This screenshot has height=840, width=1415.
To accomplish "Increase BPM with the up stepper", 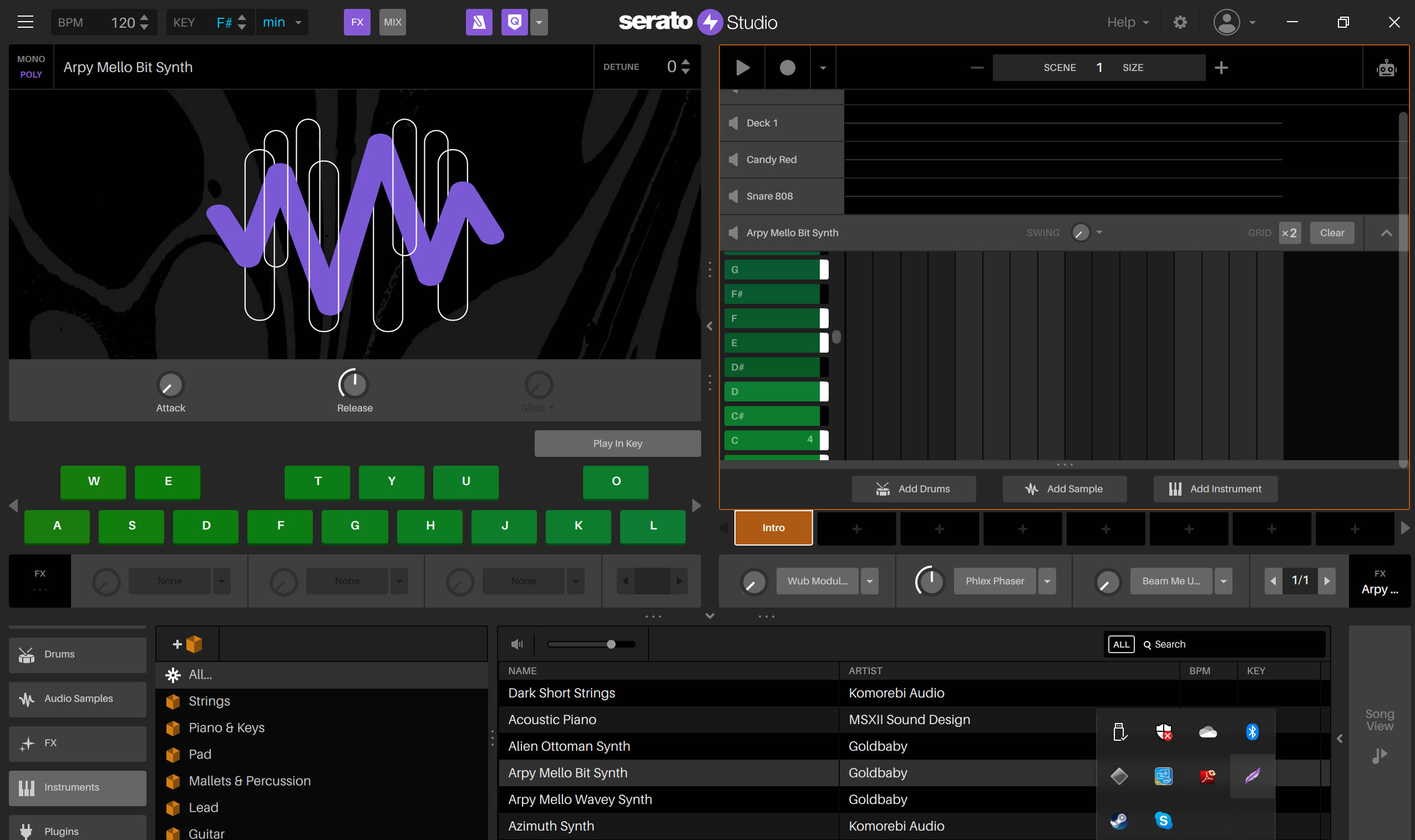I will [x=144, y=18].
